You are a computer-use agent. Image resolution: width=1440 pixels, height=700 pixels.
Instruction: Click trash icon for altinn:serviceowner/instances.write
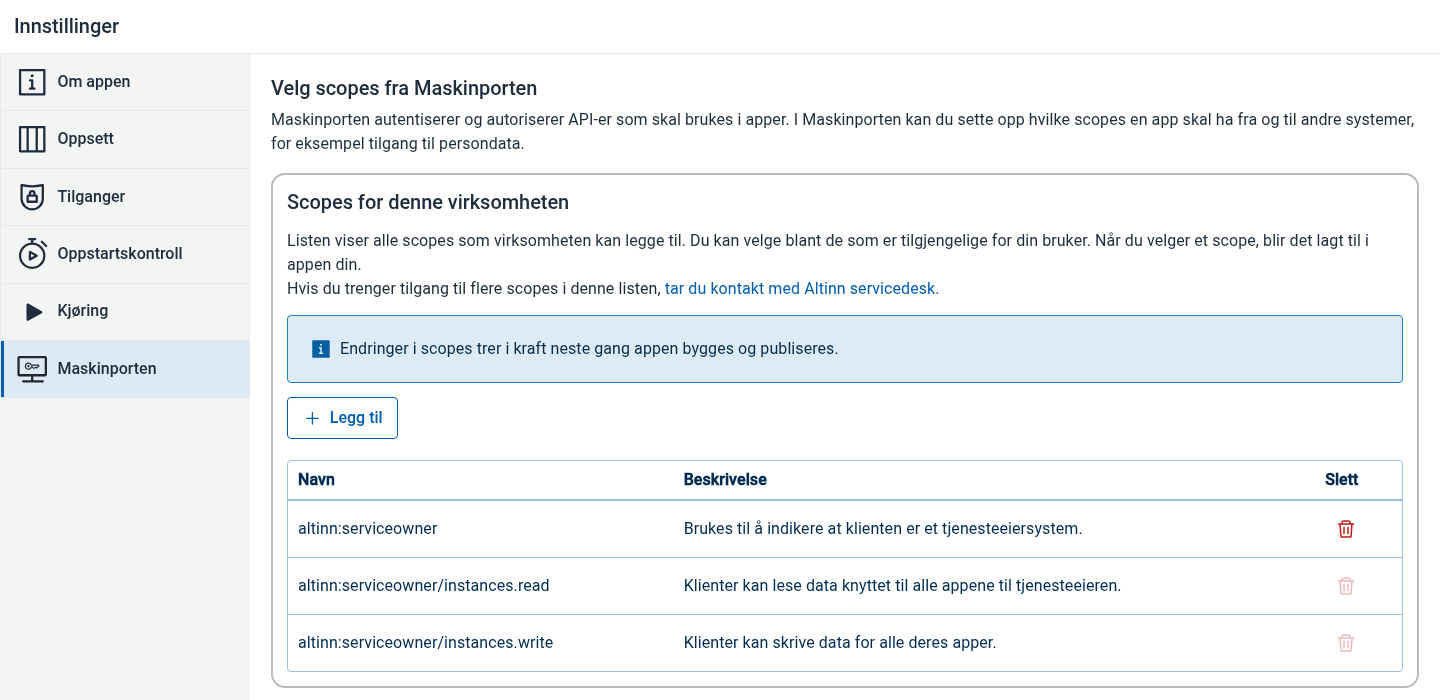(1346, 643)
